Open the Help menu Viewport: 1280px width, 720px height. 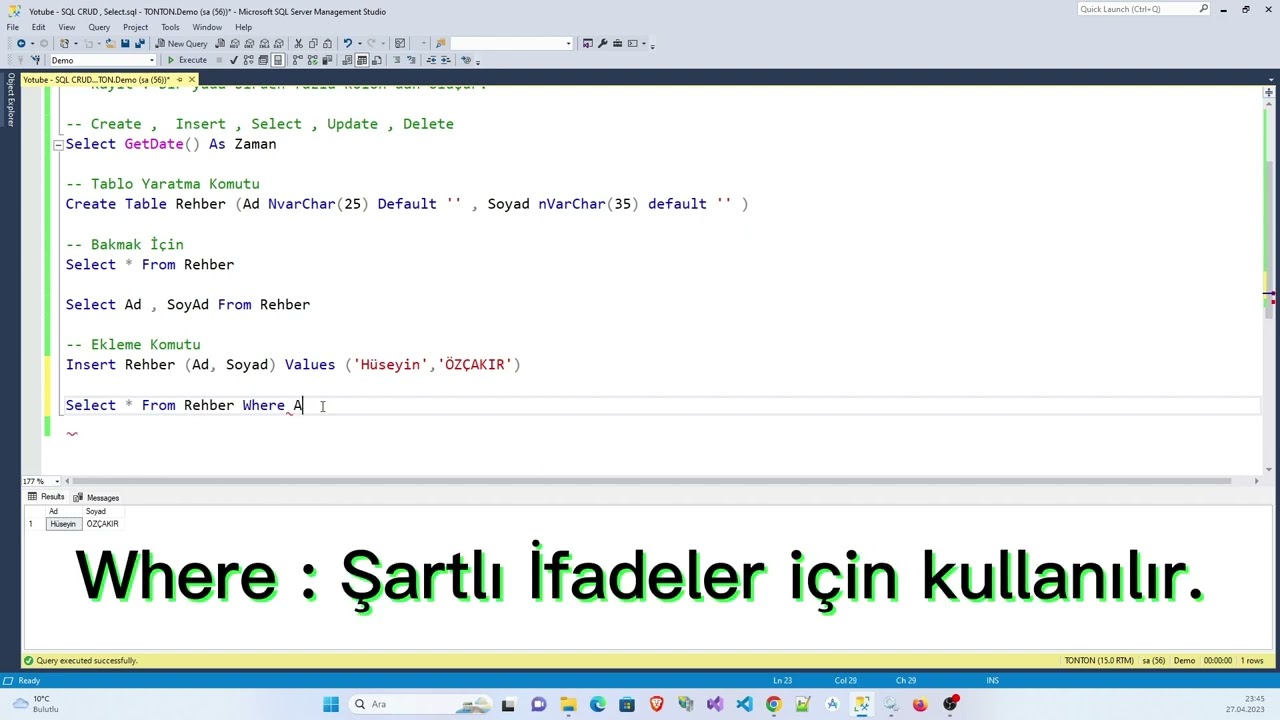(x=243, y=27)
